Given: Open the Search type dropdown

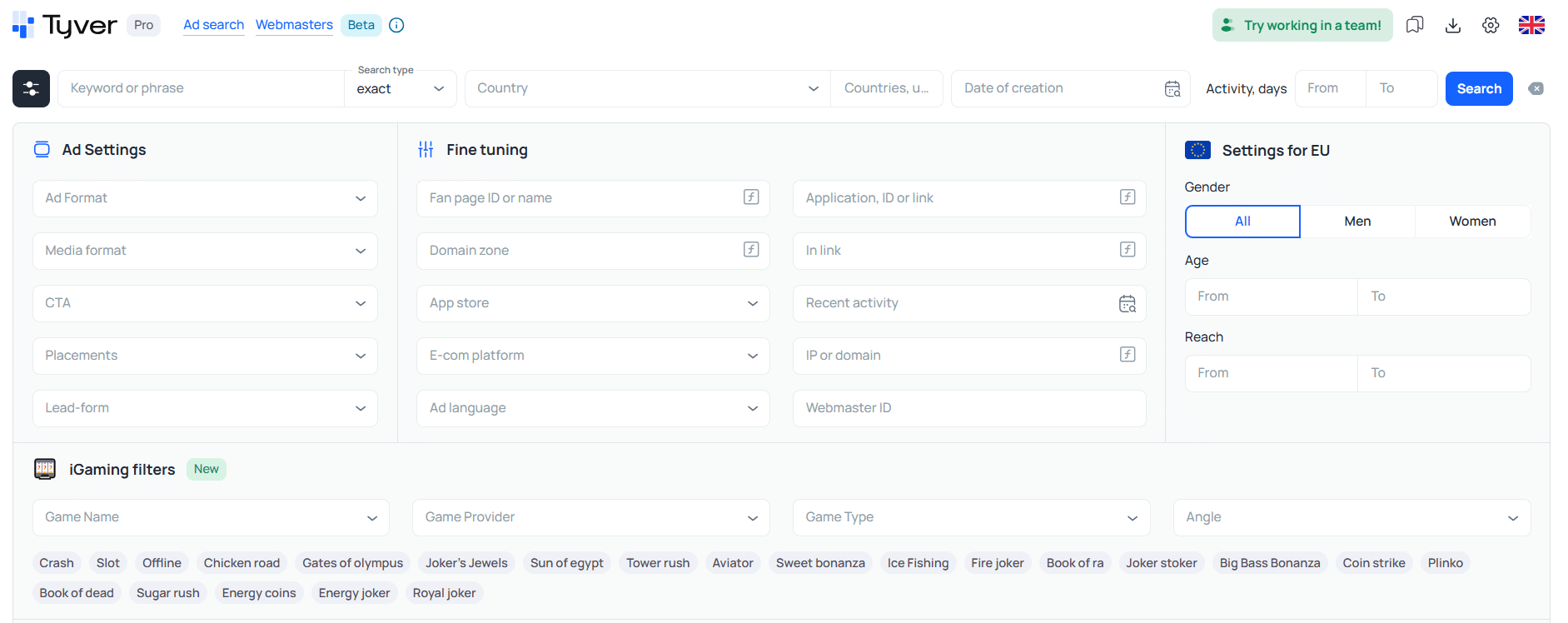Looking at the screenshot, I should (401, 88).
